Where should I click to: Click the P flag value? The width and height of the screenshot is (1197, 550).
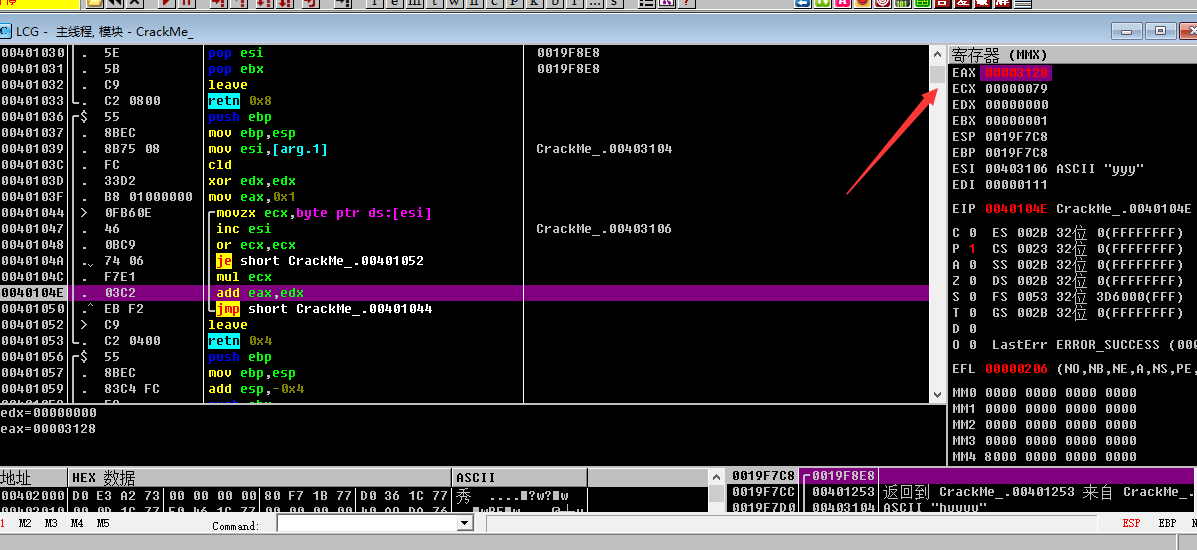click(x=973, y=248)
